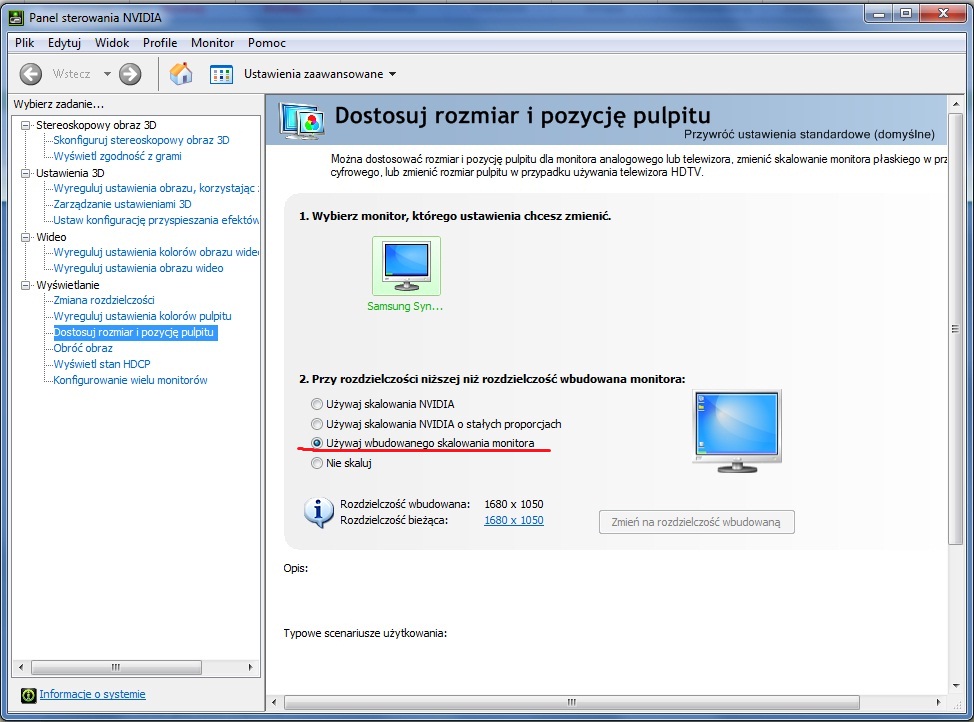Click the main panel scroll-right arrow
The height and width of the screenshot is (722, 974).
tap(938, 702)
